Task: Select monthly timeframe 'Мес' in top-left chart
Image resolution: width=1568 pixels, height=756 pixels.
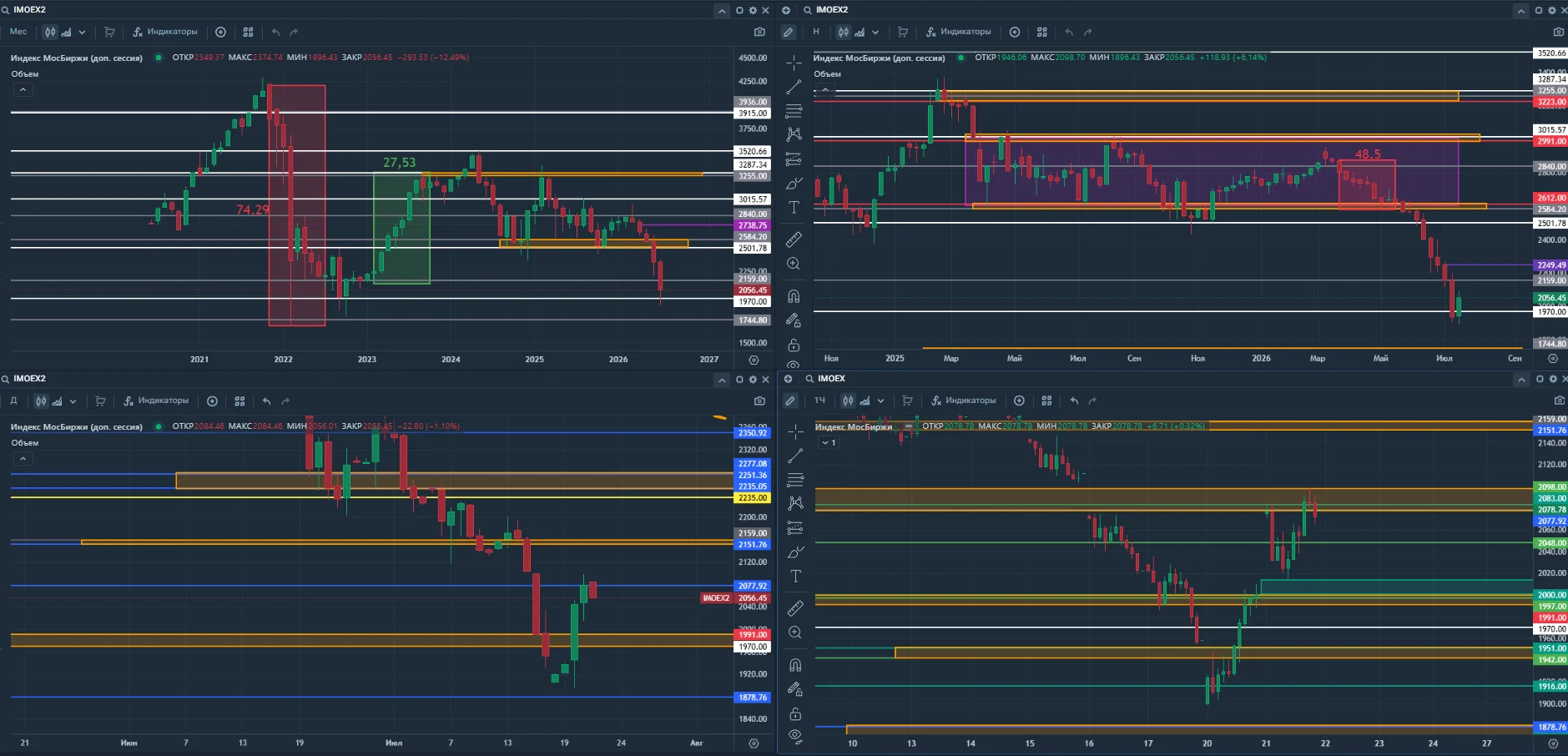Action: click(x=18, y=32)
